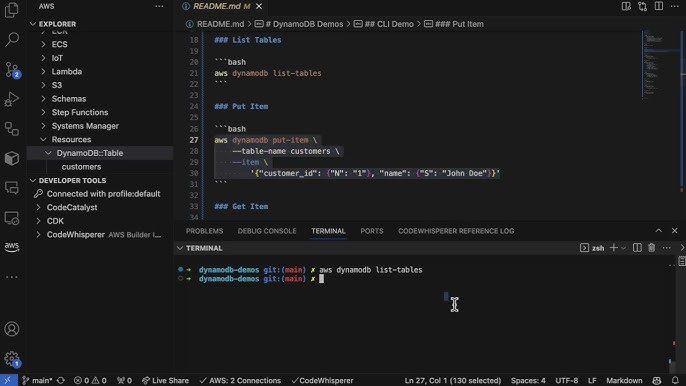Image resolution: width=686 pixels, height=386 pixels.
Task: Collapse the DynamoDB::Table resource node
Action: point(48,153)
